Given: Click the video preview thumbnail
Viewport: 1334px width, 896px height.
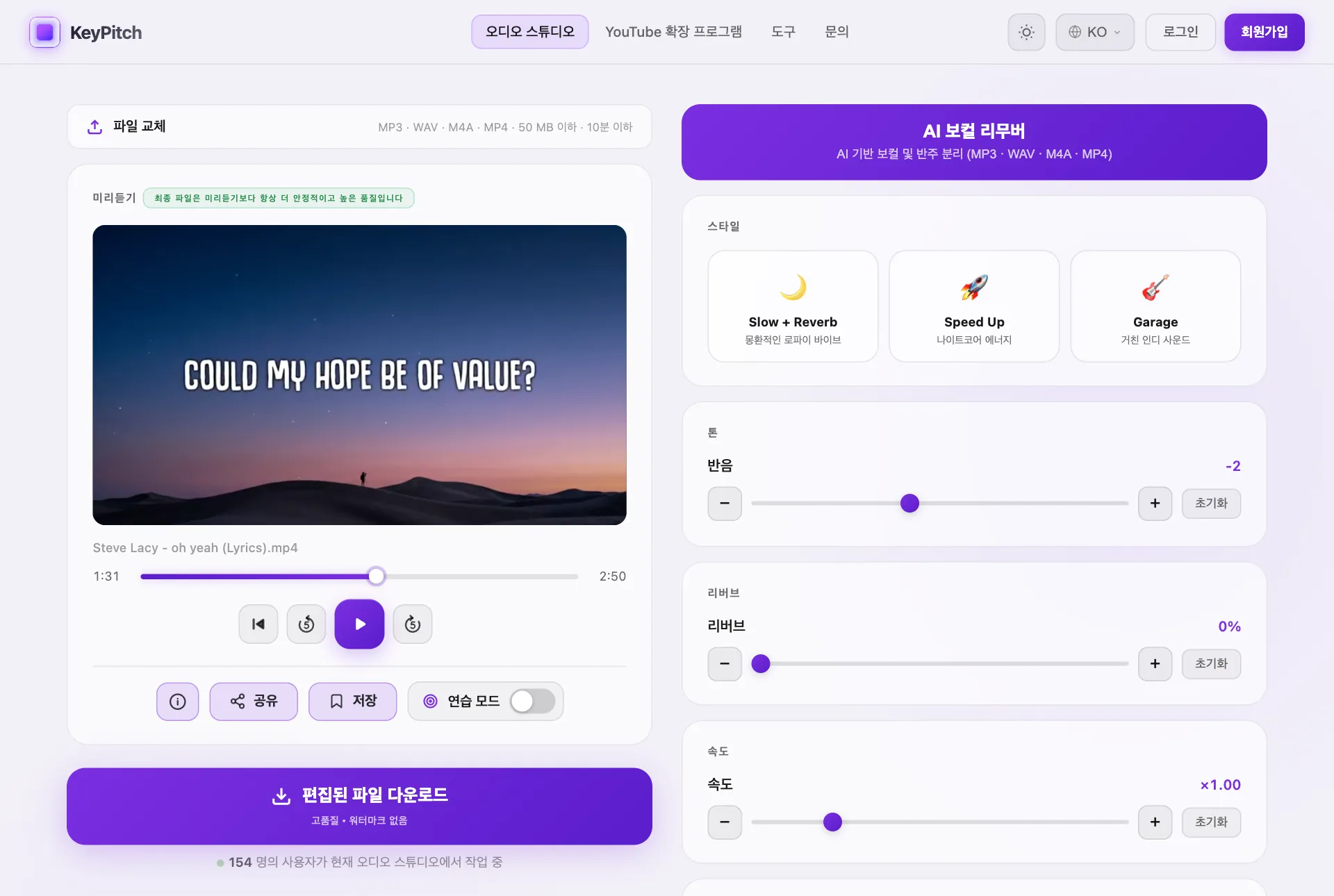Looking at the screenshot, I should point(359,375).
